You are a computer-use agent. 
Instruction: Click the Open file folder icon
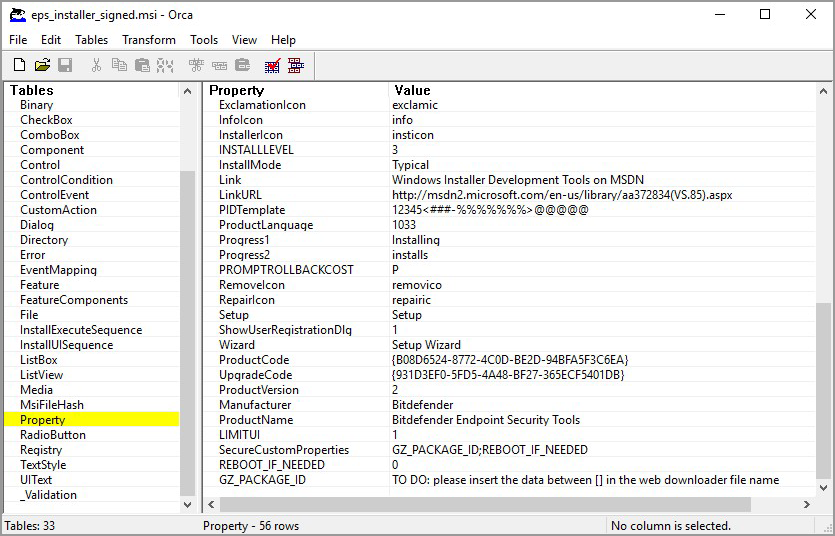pyautogui.click(x=42, y=65)
